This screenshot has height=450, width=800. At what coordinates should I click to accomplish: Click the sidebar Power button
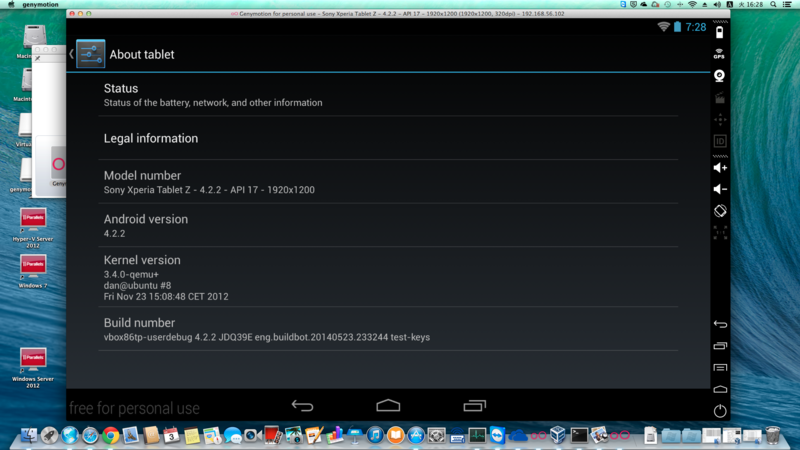720,411
